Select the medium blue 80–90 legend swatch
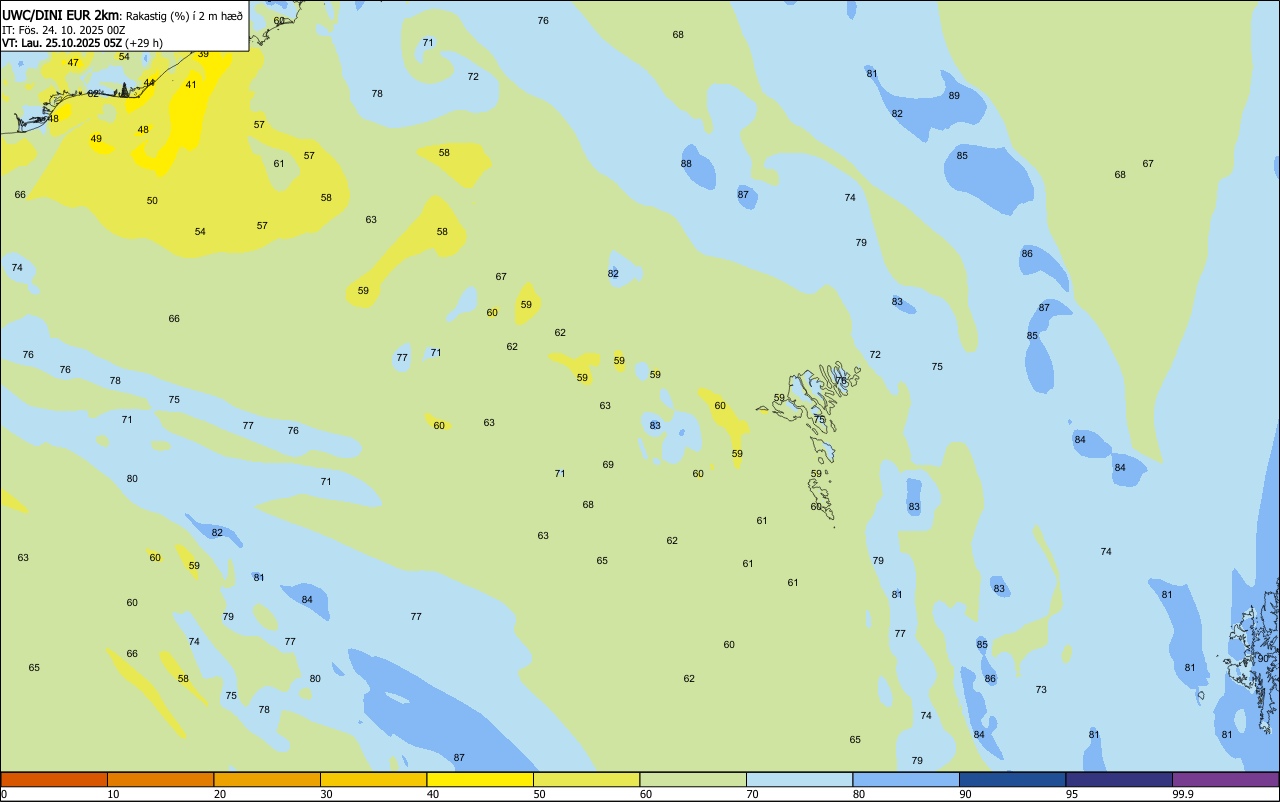Screen dimensions: 1280x802 click(906, 779)
